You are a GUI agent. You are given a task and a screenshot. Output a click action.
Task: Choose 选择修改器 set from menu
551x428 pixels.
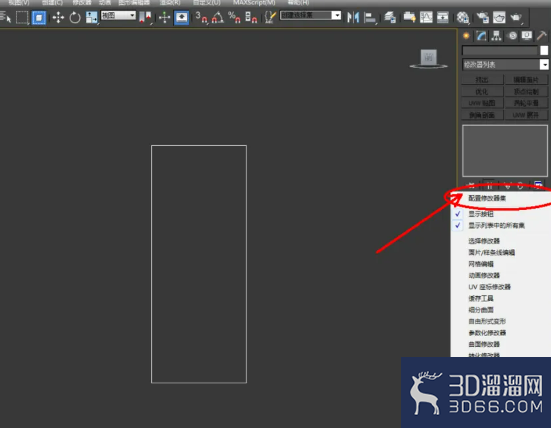click(x=484, y=241)
